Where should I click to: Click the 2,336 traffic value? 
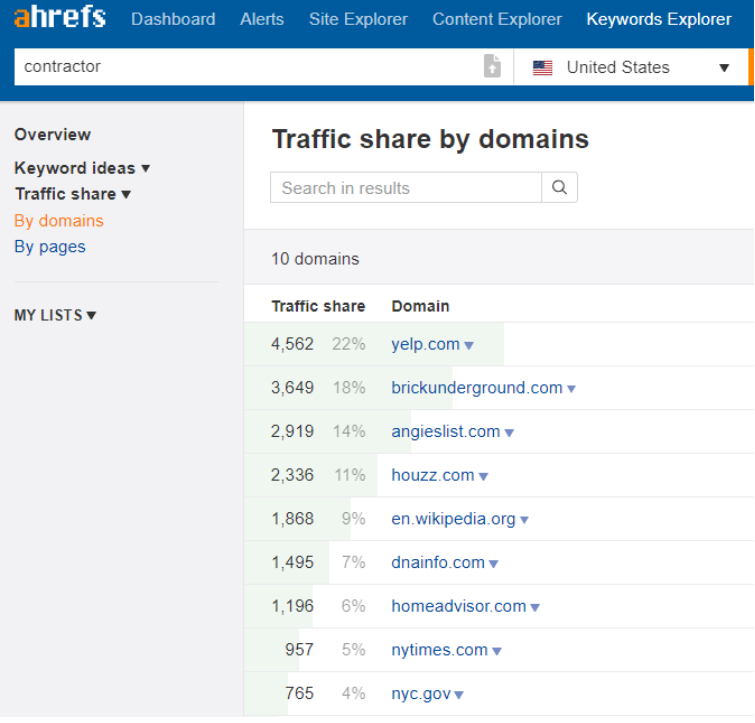(x=292, y=475)
